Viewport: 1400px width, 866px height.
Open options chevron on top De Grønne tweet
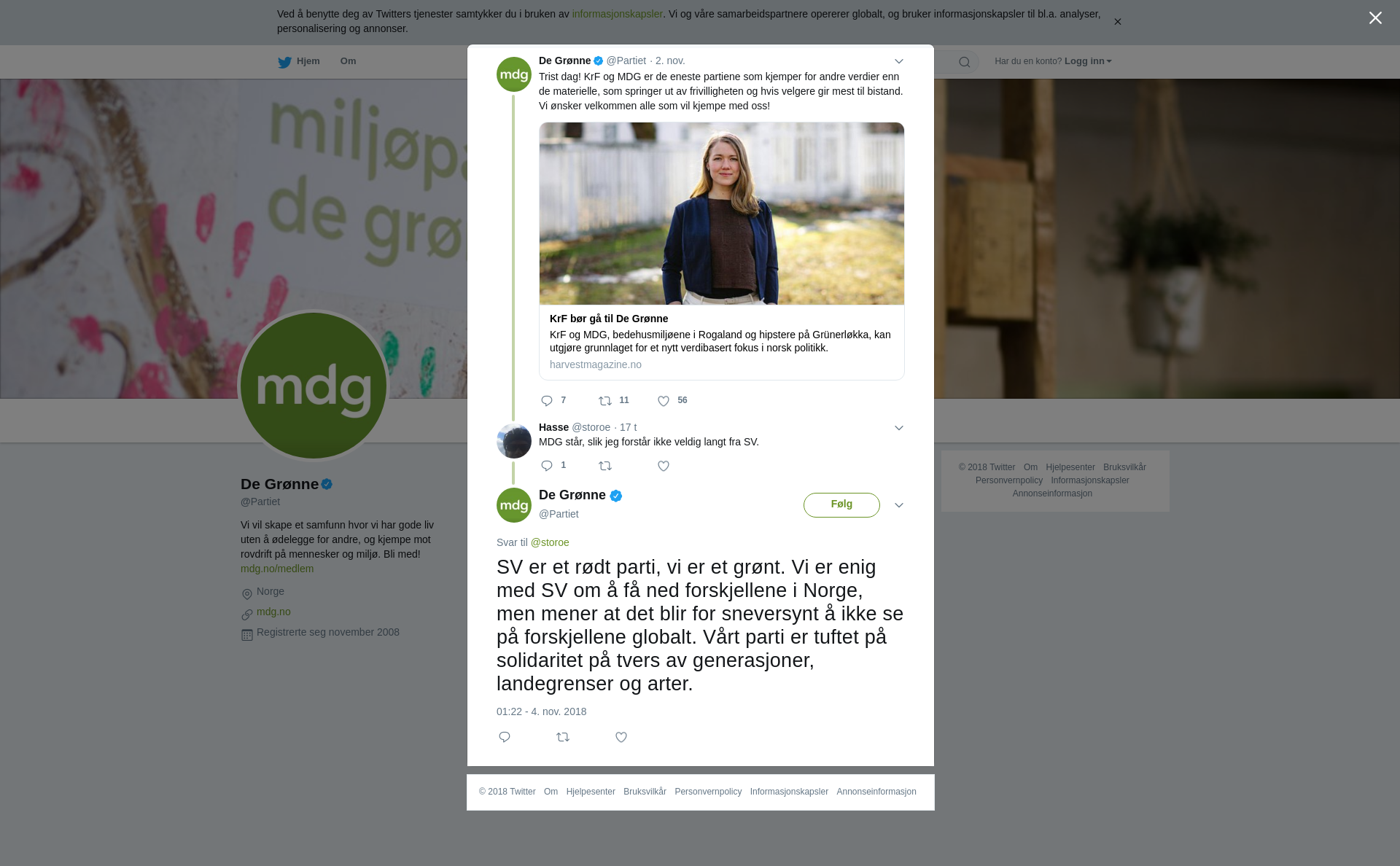pos(899,61)
